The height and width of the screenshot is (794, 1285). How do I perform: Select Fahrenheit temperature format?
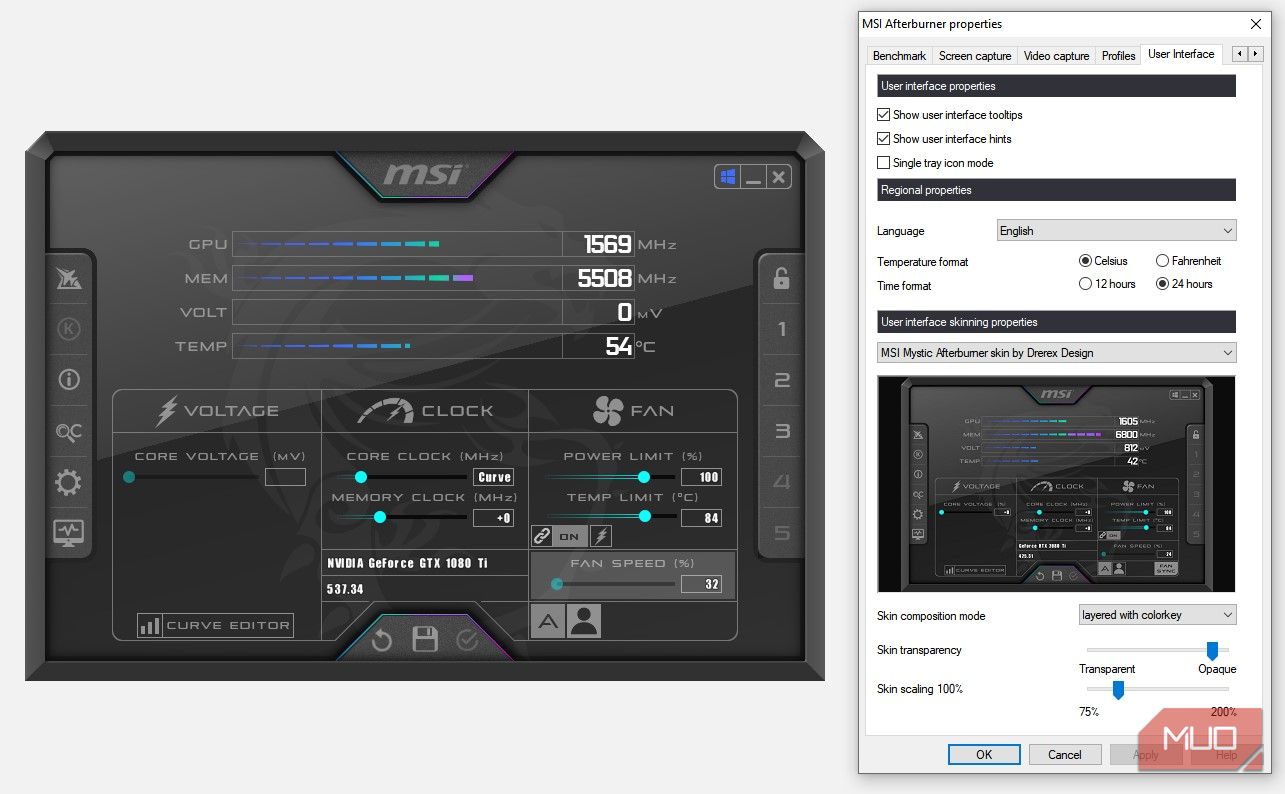pyautogui.click(x=1162, y=260)
